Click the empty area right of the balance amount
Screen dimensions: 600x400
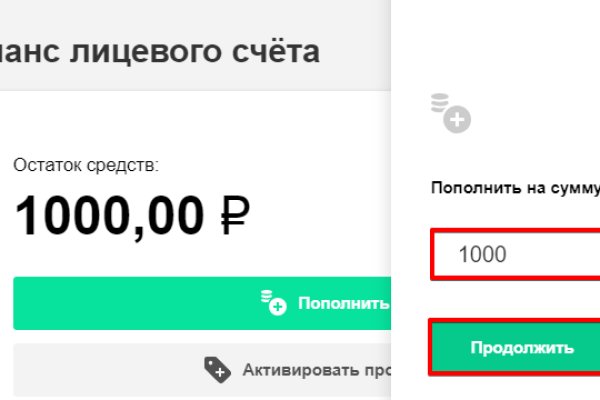(x=320, y=215)
